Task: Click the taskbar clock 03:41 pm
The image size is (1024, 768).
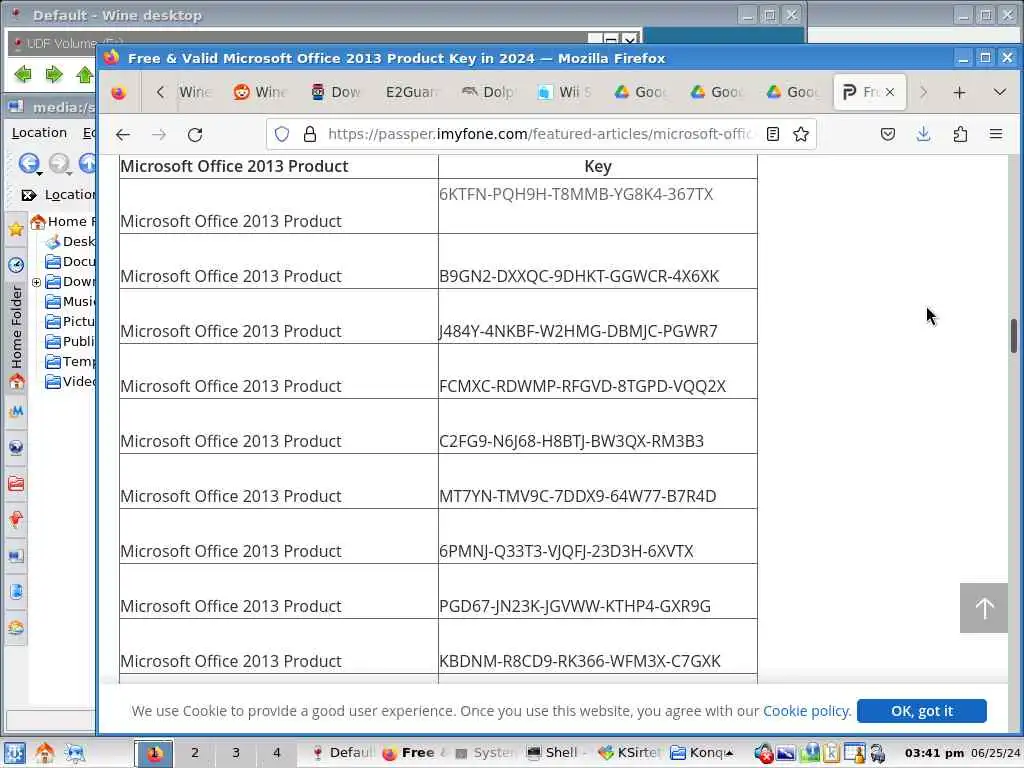Action: tap(934, 753)
